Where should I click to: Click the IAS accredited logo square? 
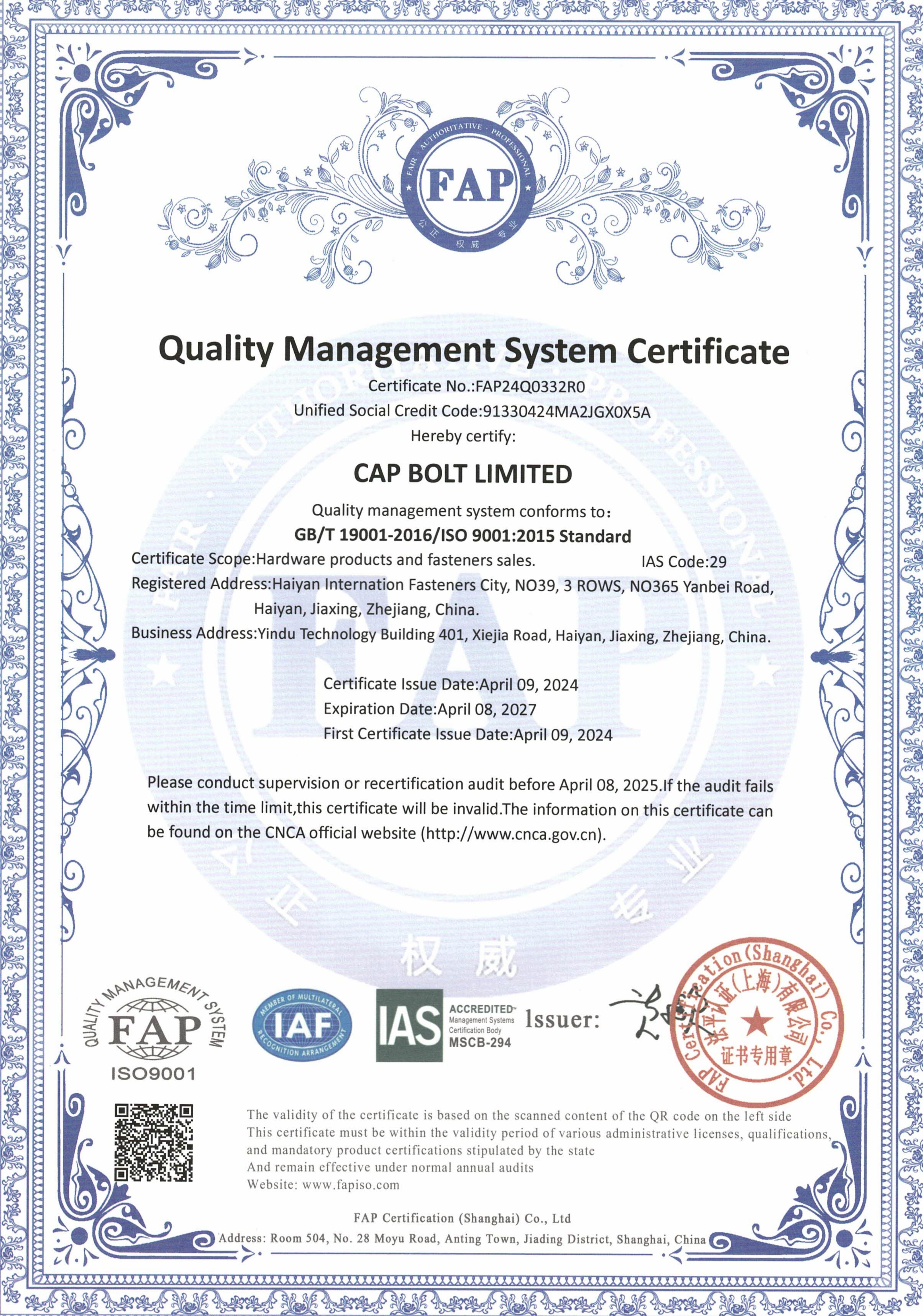click(409, 1025)
